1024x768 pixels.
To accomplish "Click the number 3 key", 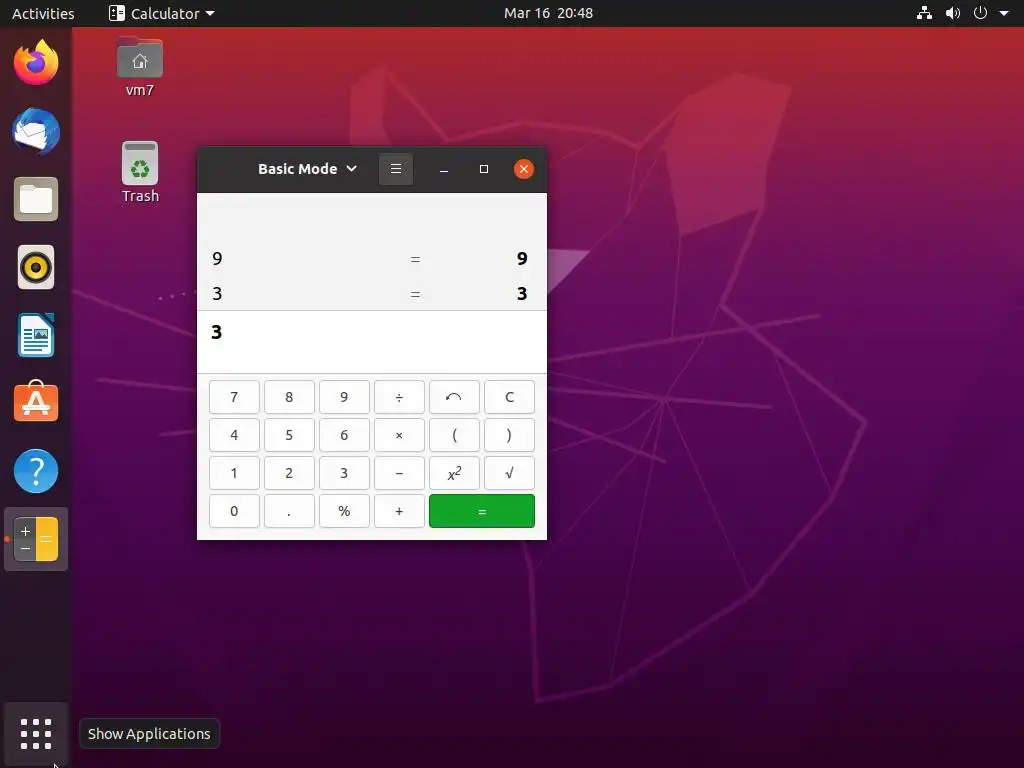I will click(x=344, y=473).
